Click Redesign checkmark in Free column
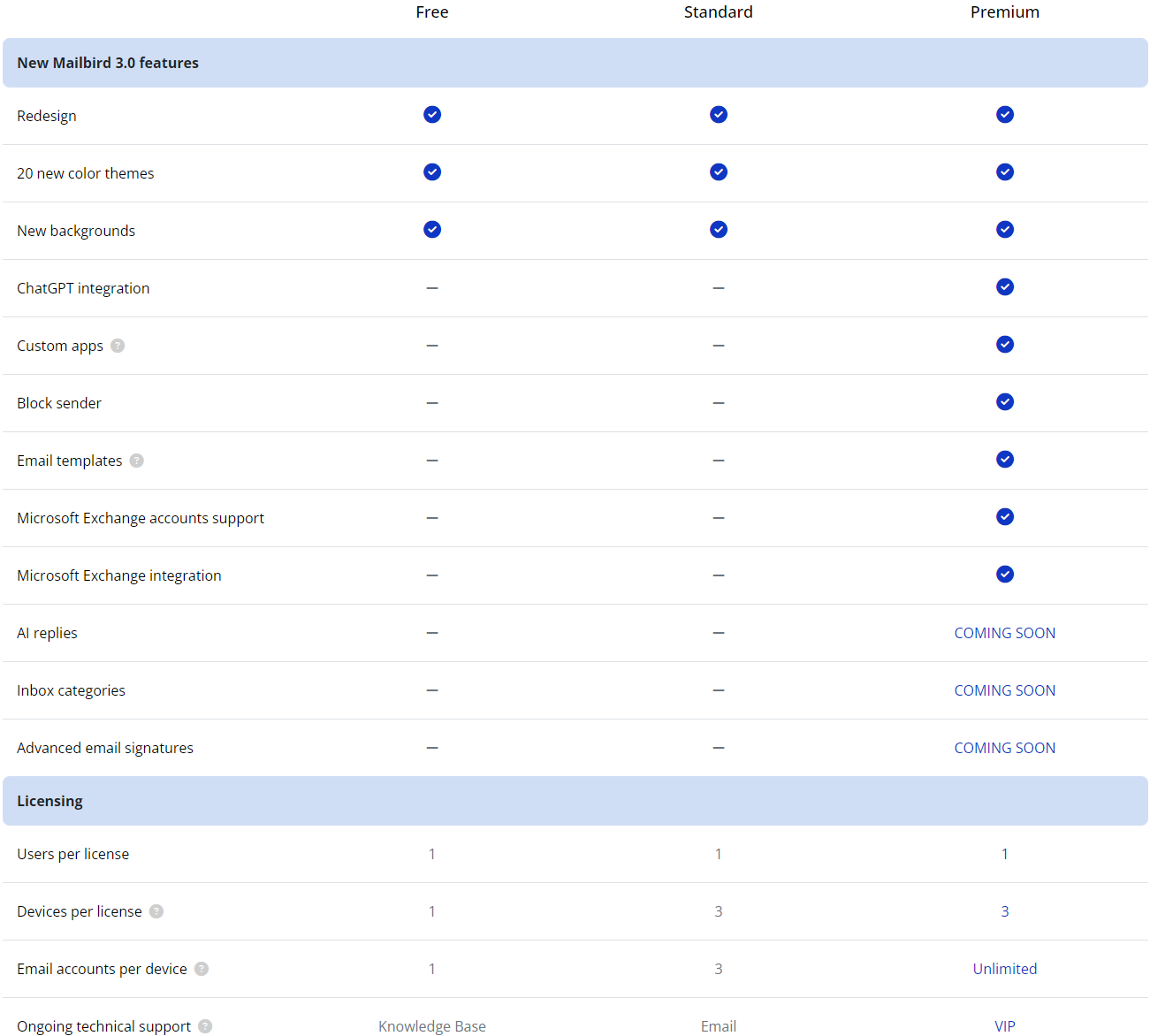Viewport: 1150px width, 1036px height. [x=432, y=115]
